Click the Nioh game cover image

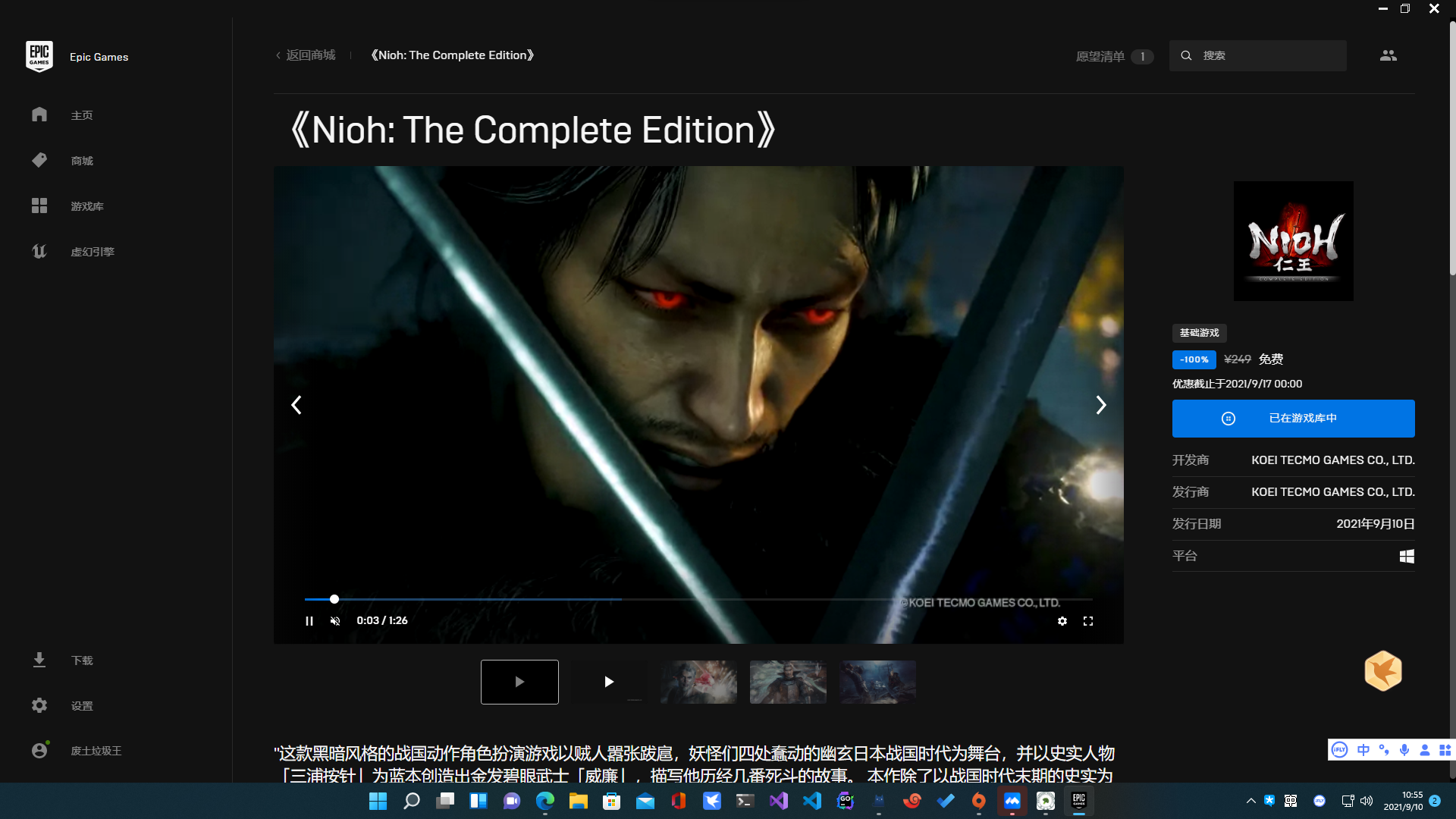click(x=1293, y=241)
